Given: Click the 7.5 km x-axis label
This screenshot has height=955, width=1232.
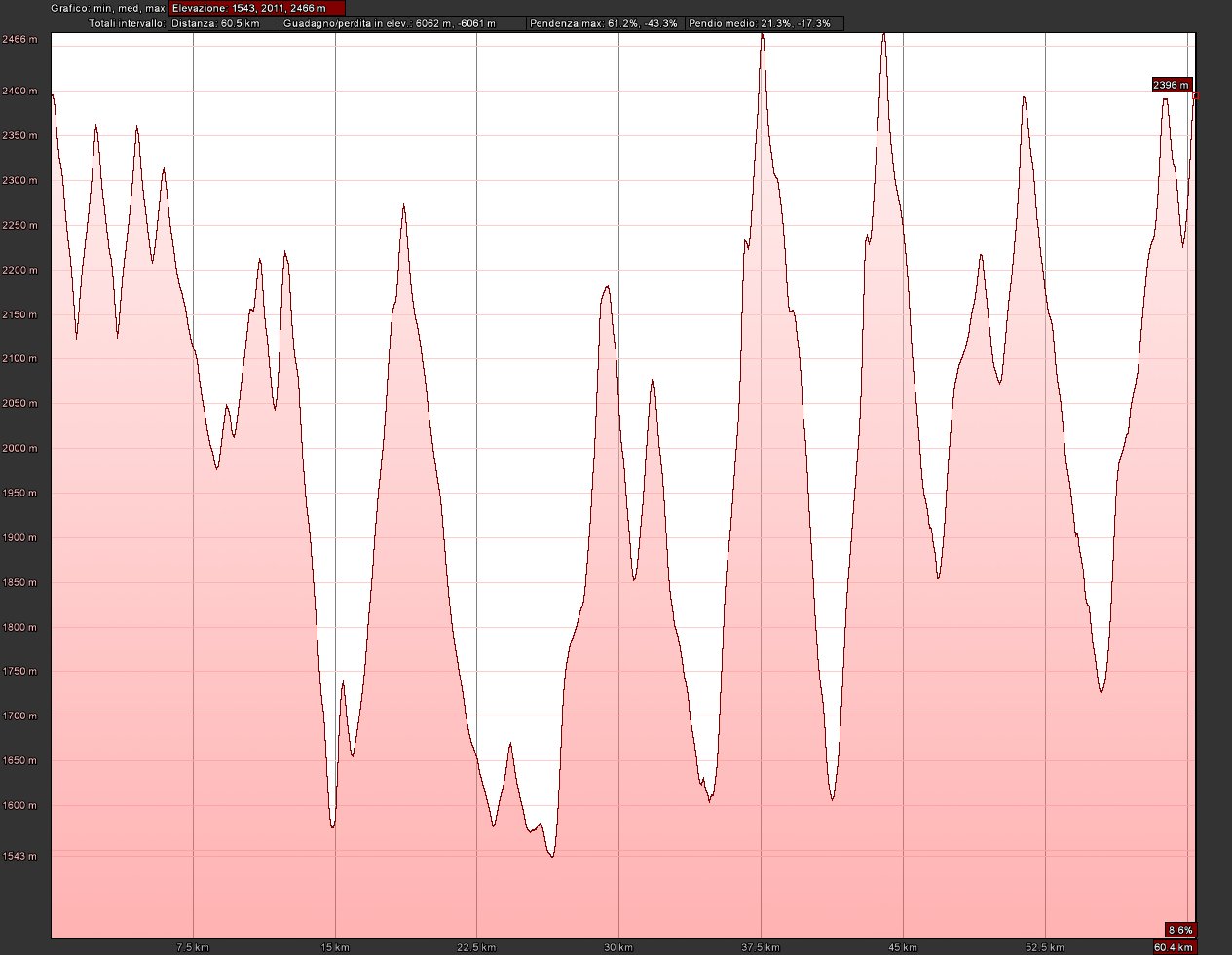Looking at the screenshot, I should (192, 947).
